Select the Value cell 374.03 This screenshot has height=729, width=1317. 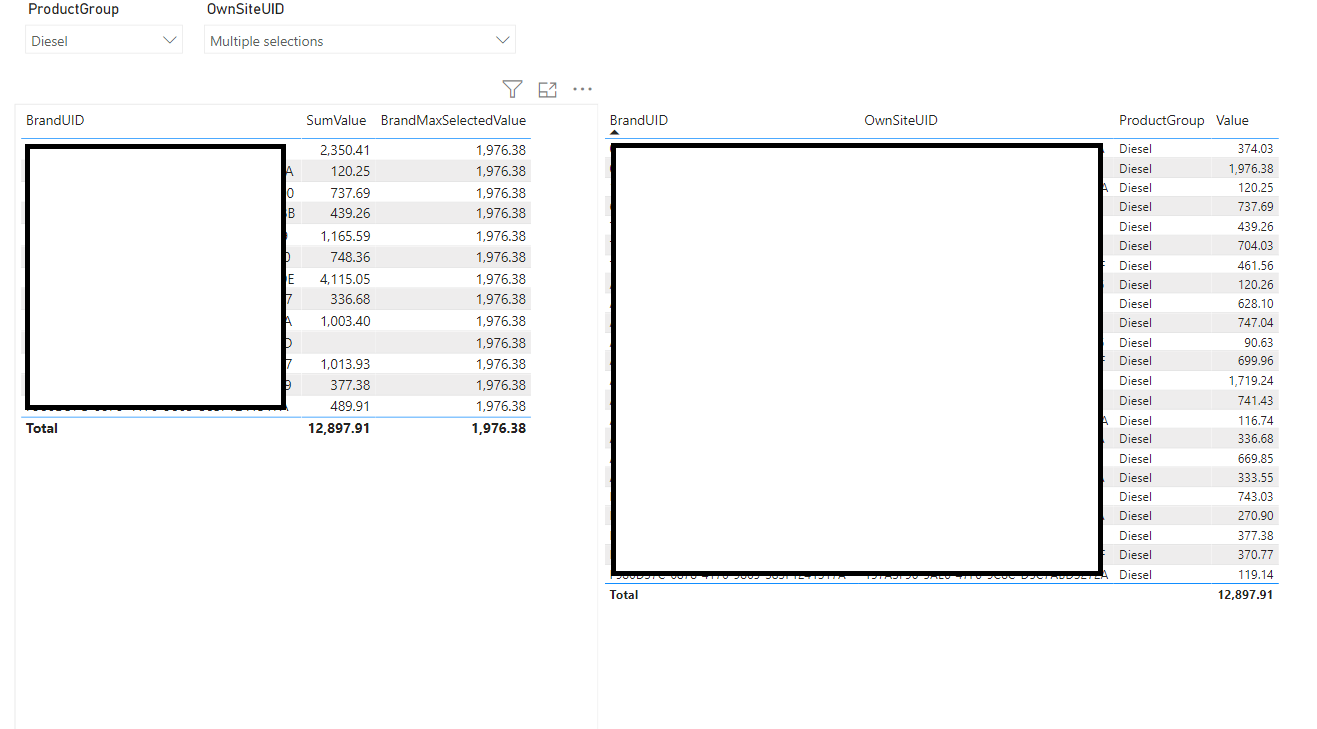click(1255, 149)
